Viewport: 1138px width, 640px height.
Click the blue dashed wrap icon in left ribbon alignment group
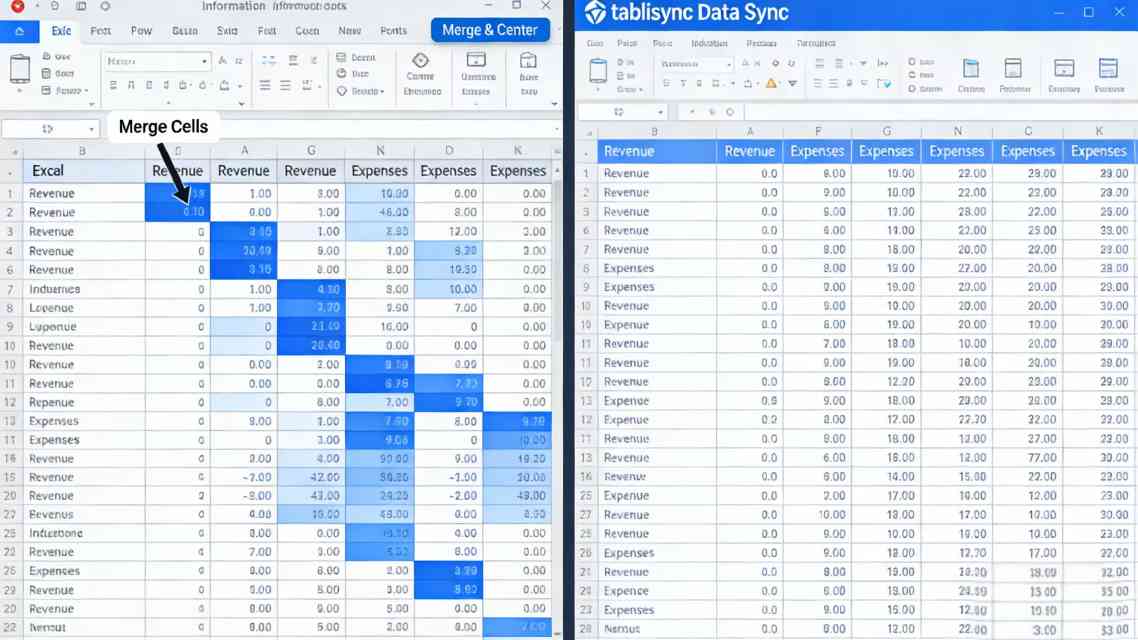click(x=269, y=60)
